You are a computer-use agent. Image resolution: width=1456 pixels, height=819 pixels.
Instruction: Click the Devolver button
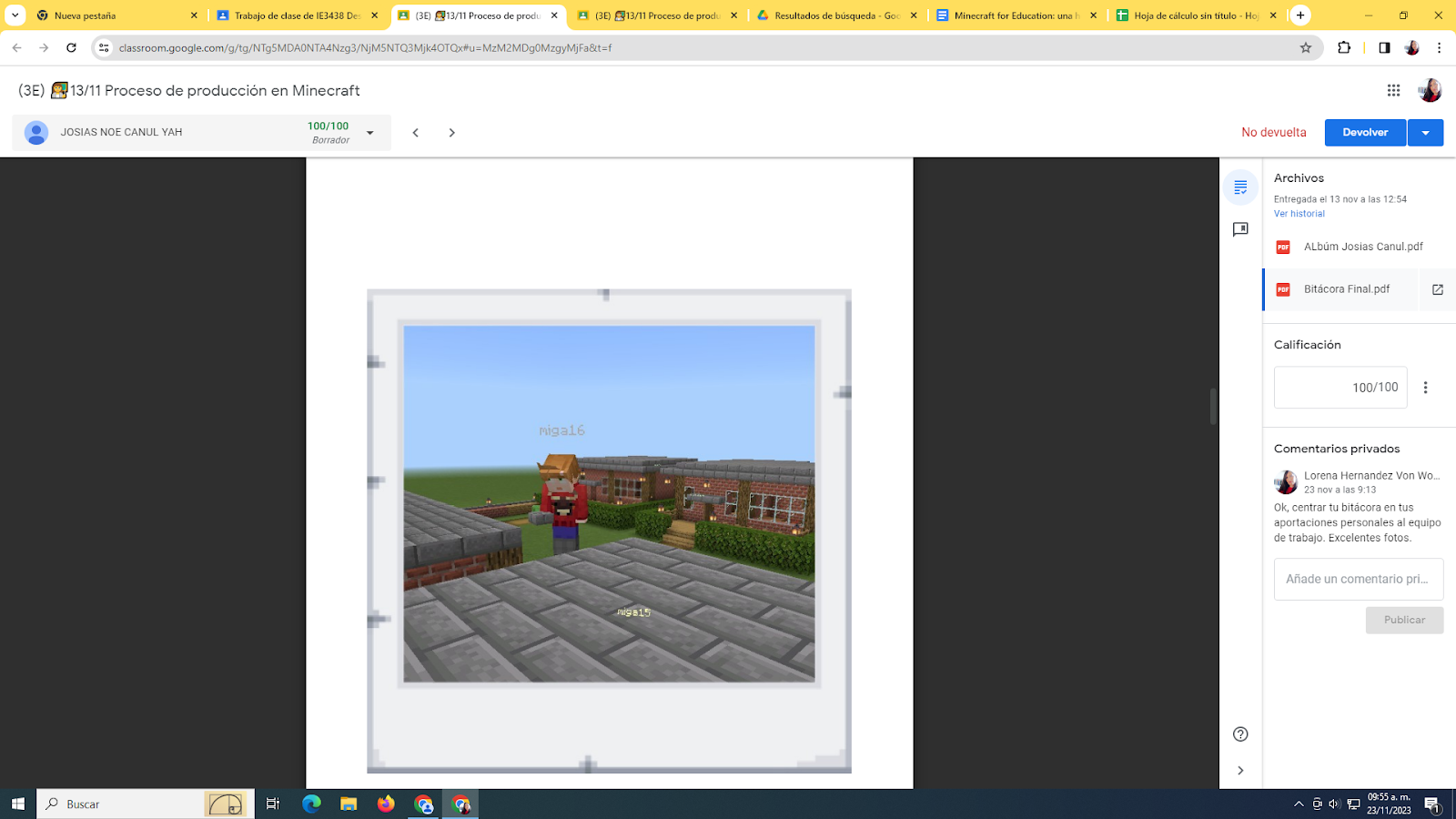(1365, 133)
